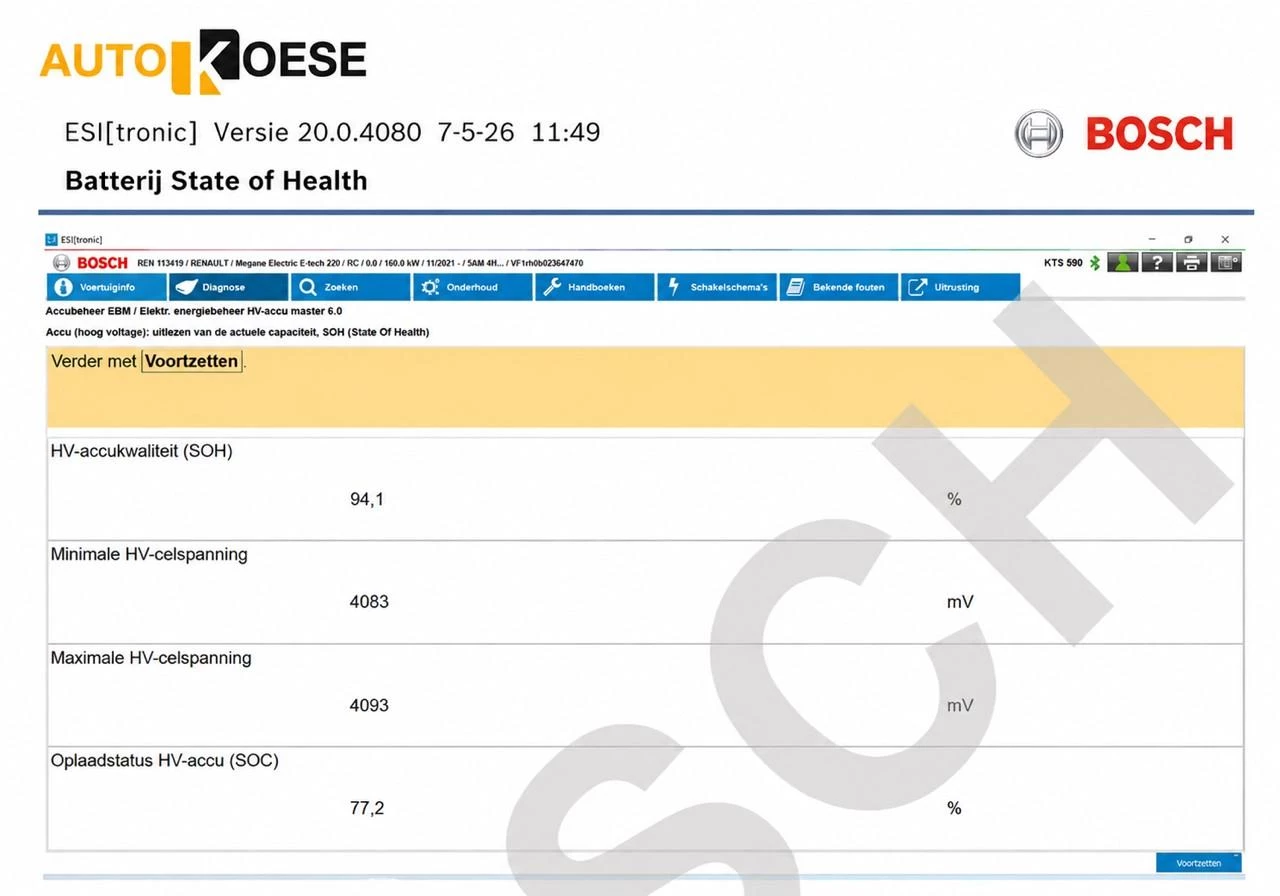Click the green user profile icon

point(1122,263)
